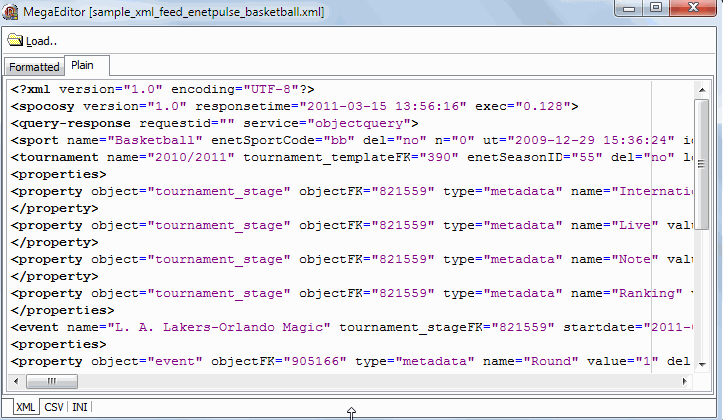This screenshot has height=420, width=723.
Task: Open the XML tab at the bottom
Action: 25,407
